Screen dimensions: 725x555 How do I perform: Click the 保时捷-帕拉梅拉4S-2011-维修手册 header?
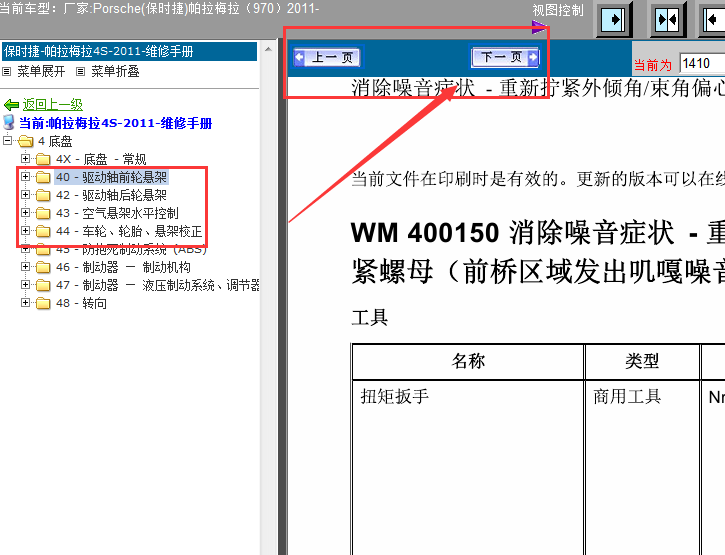click(x=129, y=51)
